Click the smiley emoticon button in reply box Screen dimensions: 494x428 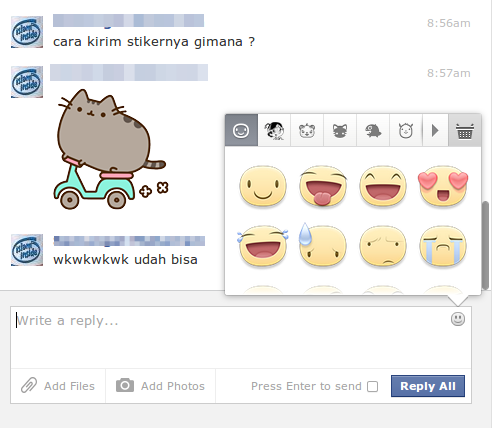coord(458,319)
